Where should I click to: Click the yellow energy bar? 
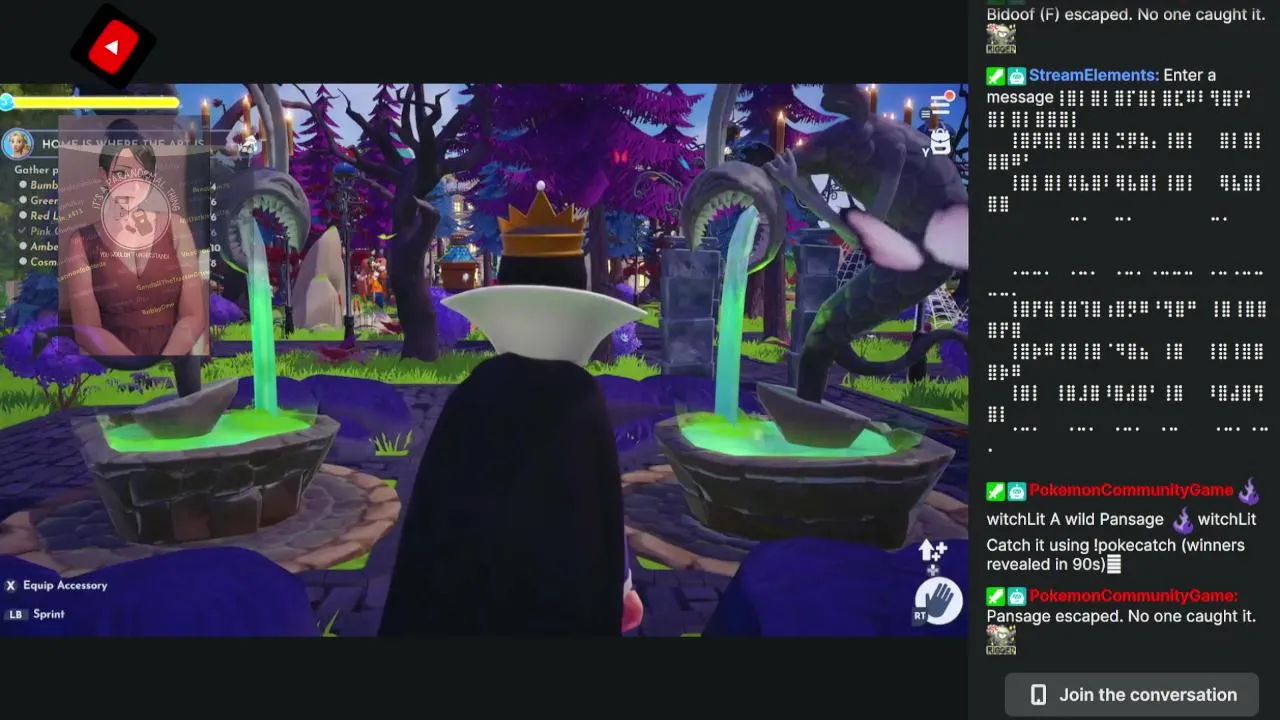(x=96, y=102)
